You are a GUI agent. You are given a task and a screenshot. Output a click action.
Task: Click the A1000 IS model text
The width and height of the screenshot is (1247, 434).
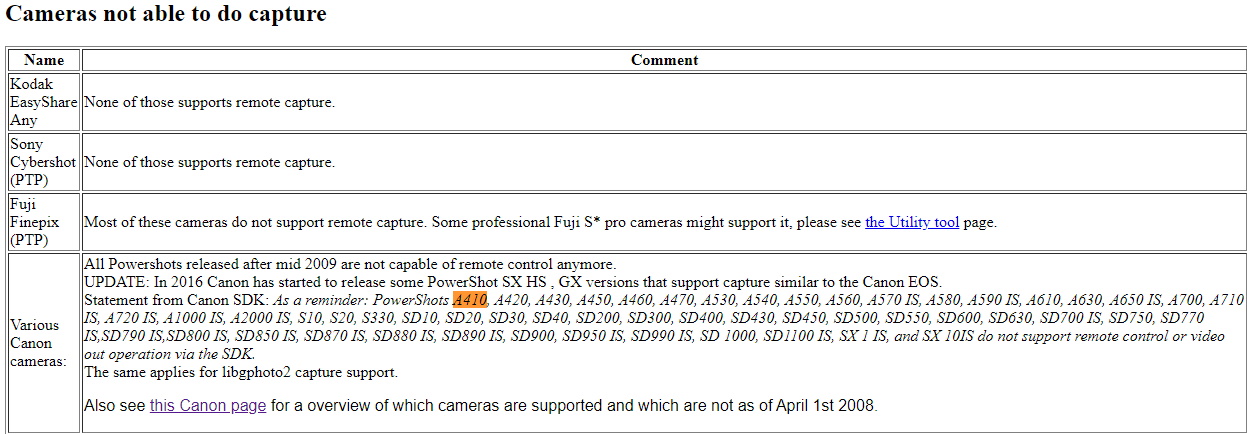click(x=196, y=318)
